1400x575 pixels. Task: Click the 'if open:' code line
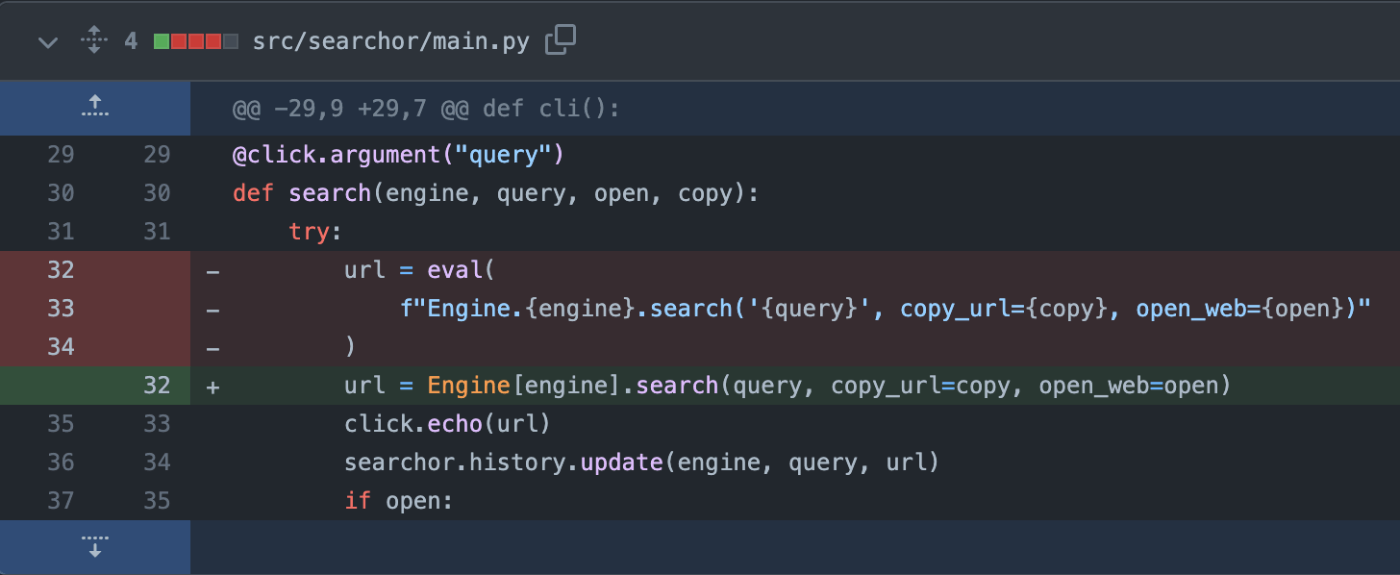point(399,500)
